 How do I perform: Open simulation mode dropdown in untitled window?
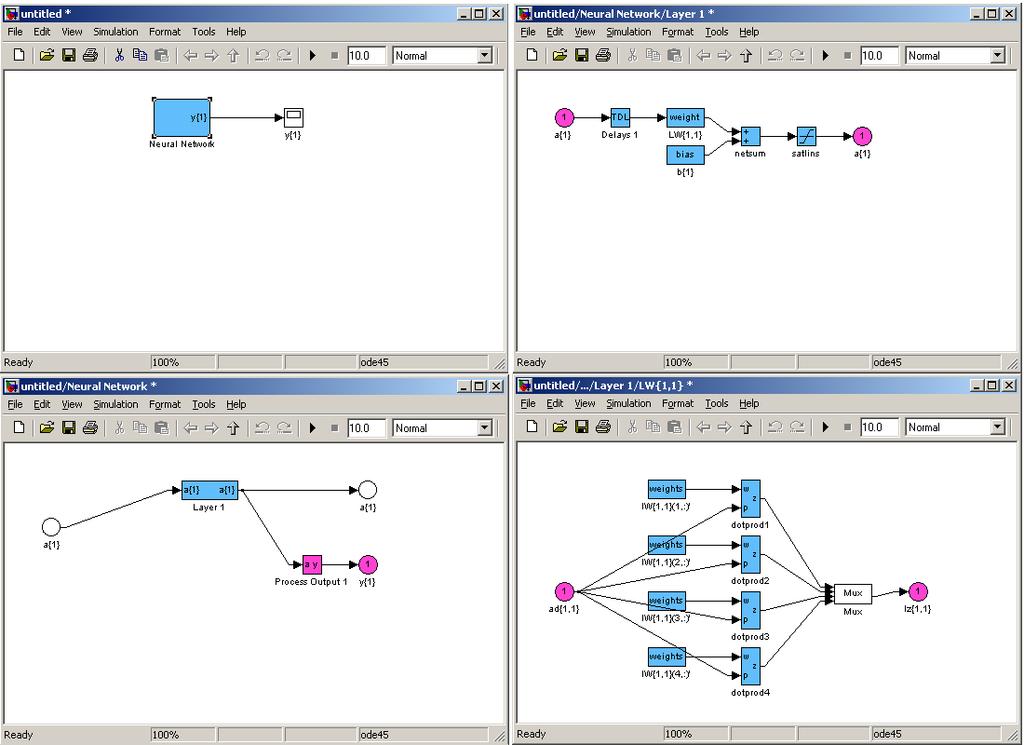pyautogui.click(x=485, y=56)
